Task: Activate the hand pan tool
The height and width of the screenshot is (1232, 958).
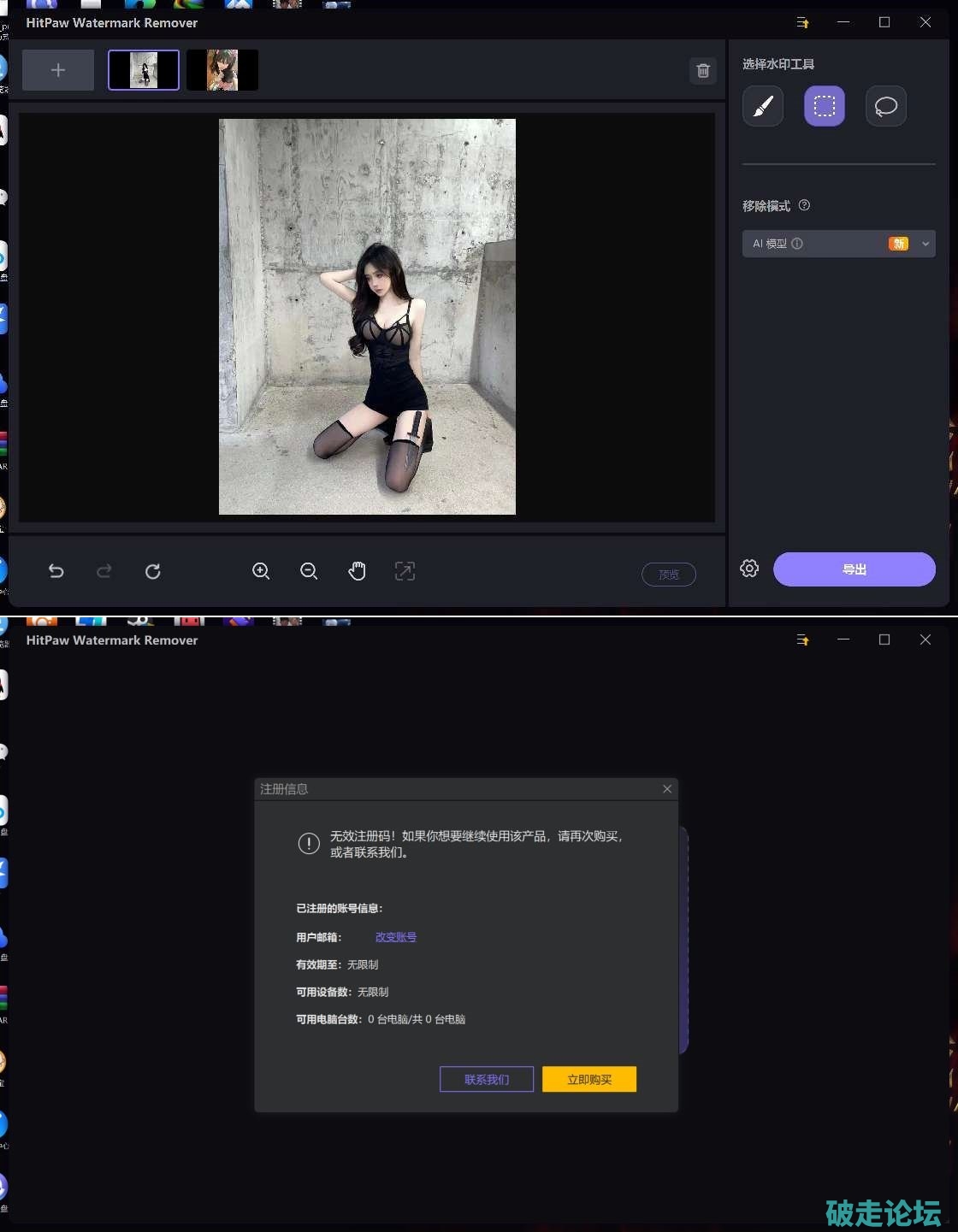Action: 357,571
